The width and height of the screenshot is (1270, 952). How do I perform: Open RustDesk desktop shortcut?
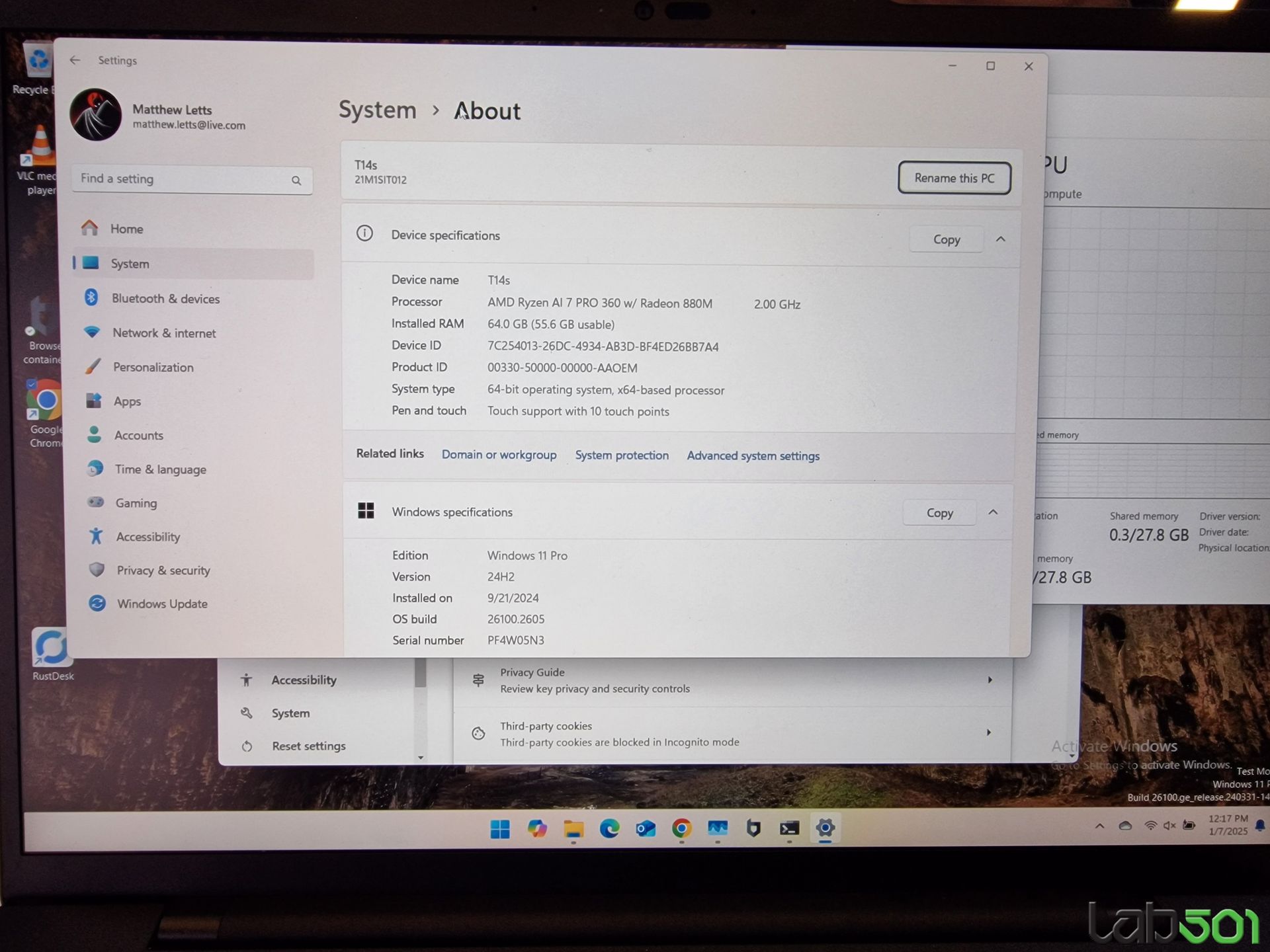(52, 654)
